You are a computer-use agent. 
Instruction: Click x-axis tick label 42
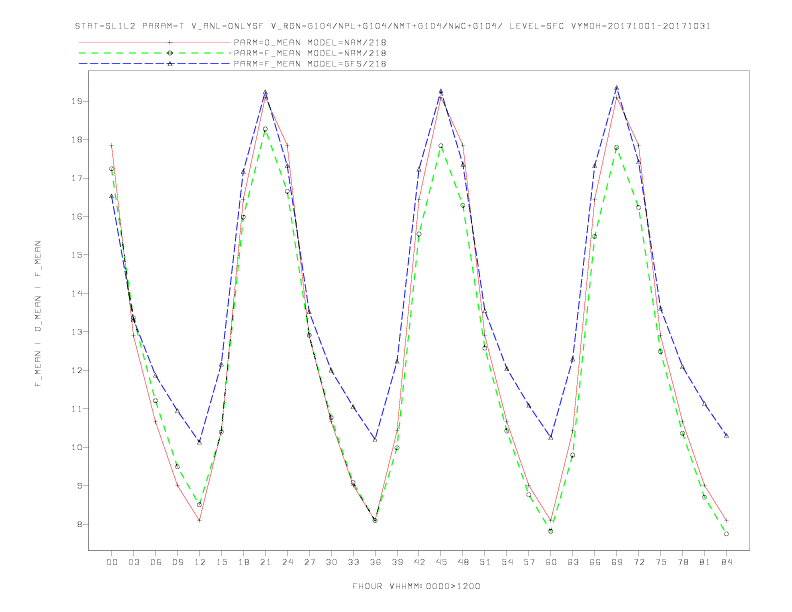click(419, 562)
